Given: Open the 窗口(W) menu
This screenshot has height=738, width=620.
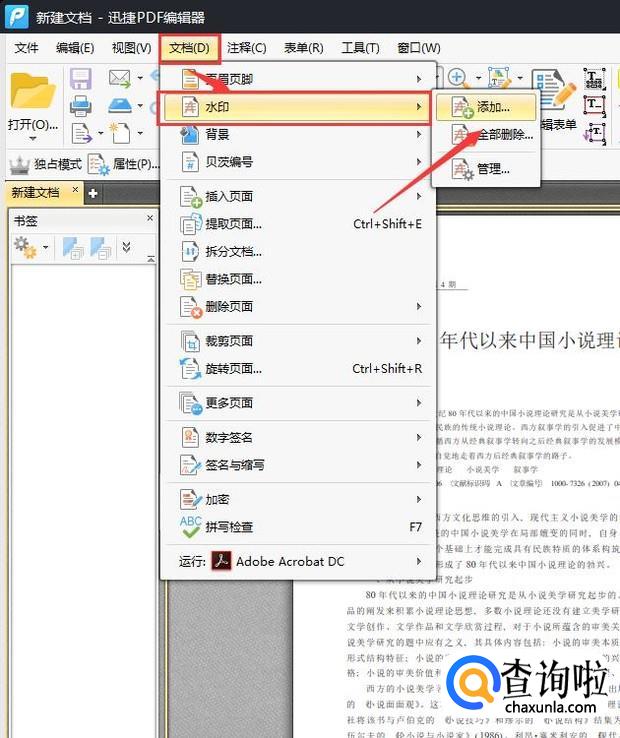Looking at the screenshot, I should 419,48.
